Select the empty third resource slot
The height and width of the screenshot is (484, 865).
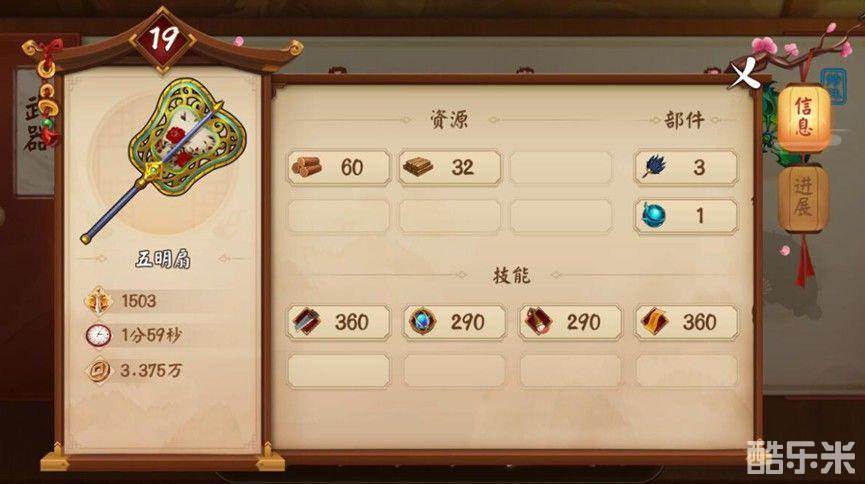tap(561, 167)
